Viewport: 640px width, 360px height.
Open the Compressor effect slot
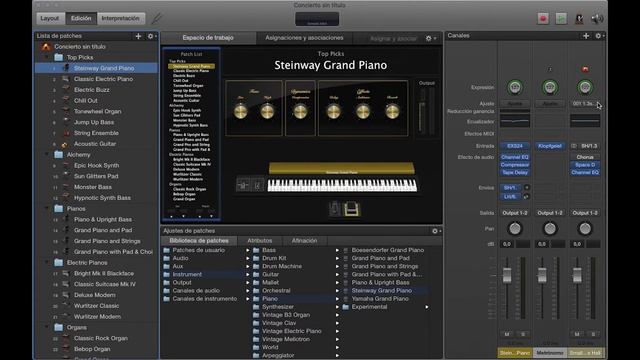tap(515, 165)
